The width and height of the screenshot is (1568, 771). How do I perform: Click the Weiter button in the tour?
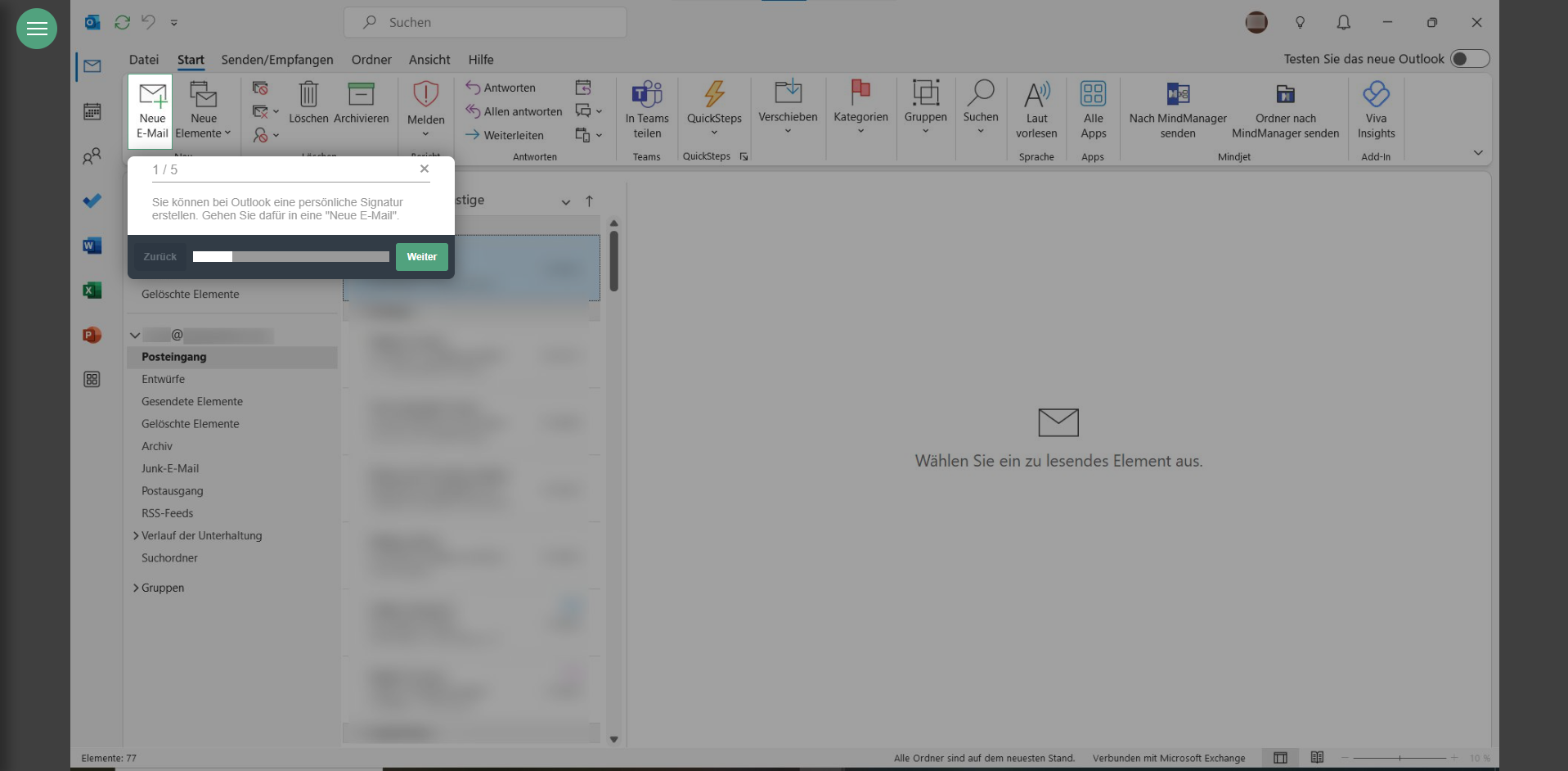click(421, 257)
